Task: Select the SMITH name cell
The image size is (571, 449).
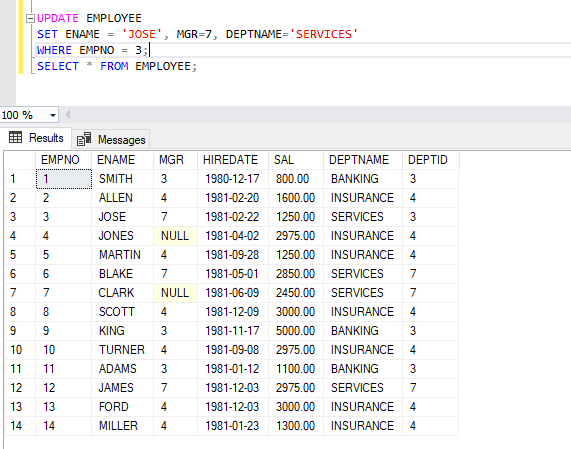Action: 122,179
